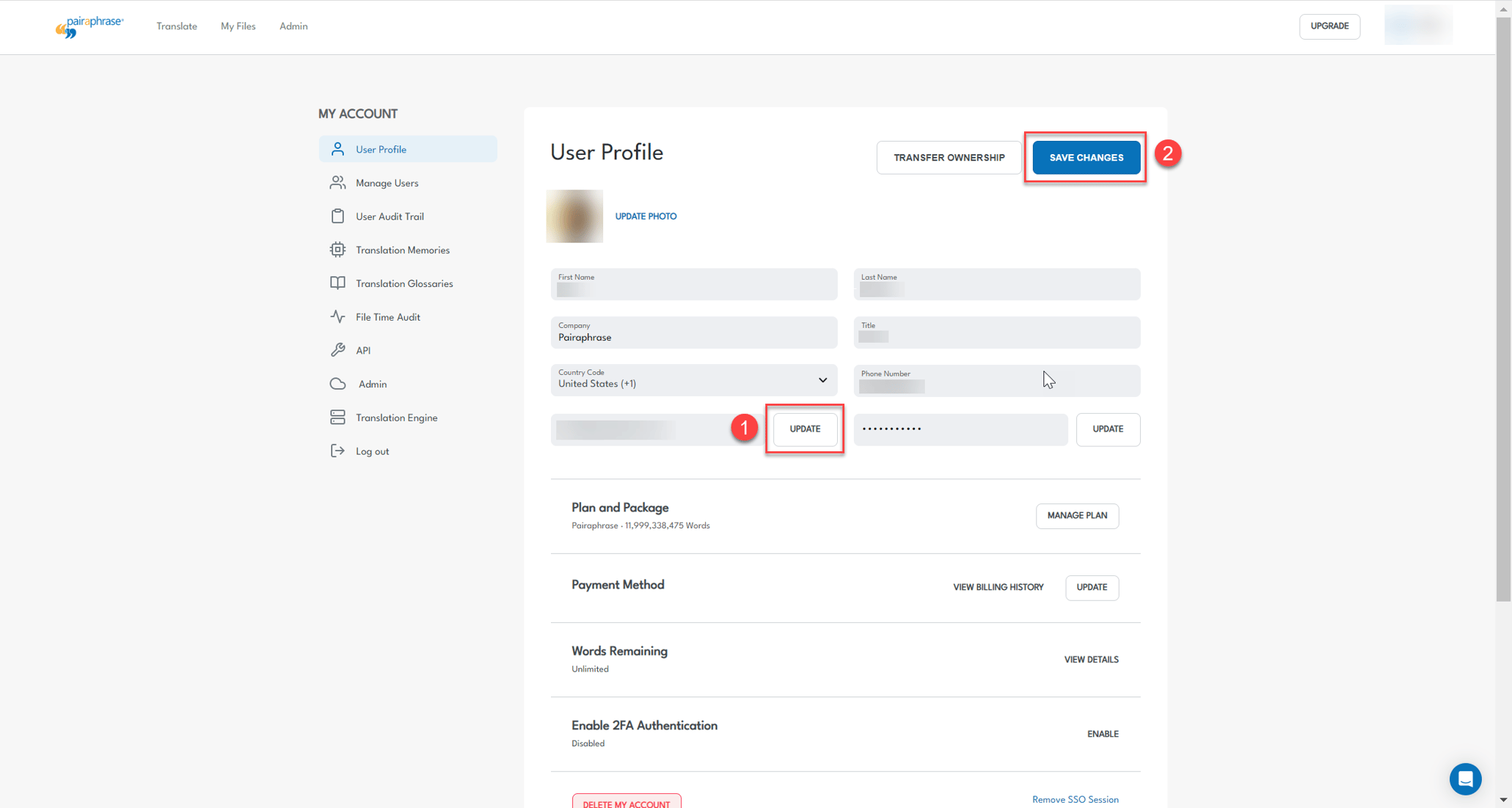Select Translation Engine label in sidebar
This screenshot has width=1512, height=808.
[x=396, y=418]
